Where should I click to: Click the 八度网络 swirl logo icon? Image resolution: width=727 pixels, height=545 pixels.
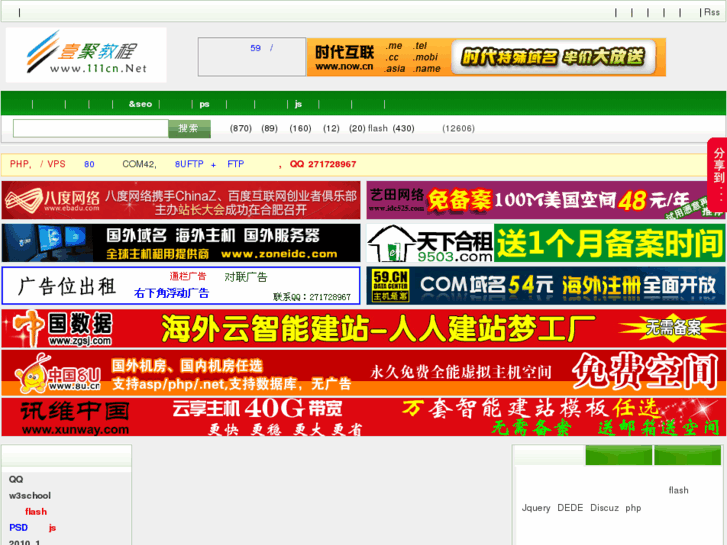23,200
